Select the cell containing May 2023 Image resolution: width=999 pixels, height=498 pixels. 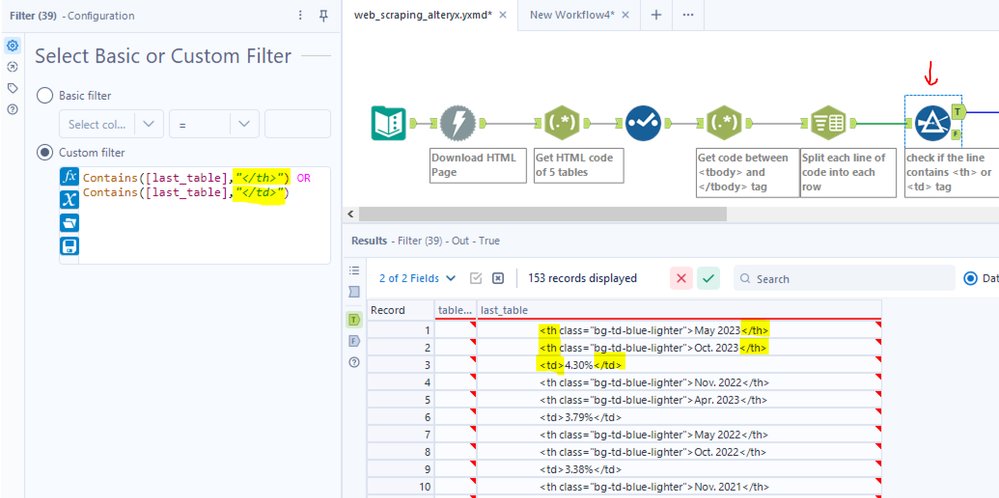coord(679,331)
